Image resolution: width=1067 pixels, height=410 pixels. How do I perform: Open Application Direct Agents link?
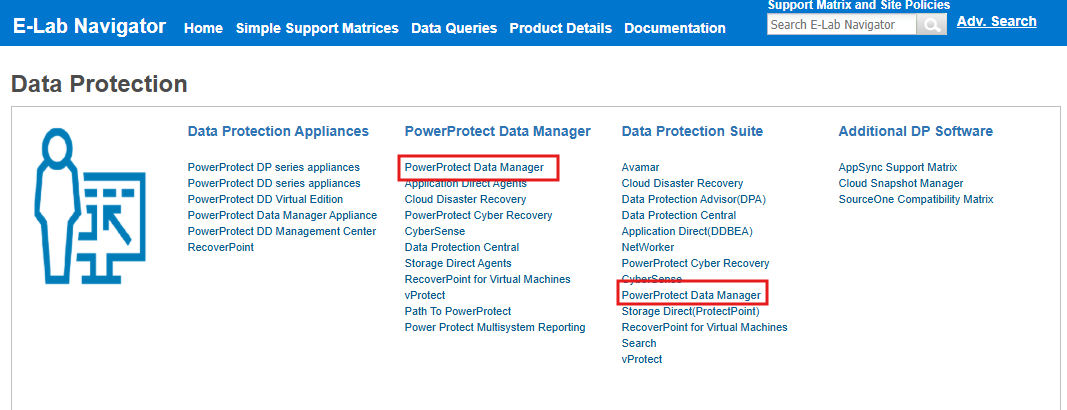click(466, 184)
